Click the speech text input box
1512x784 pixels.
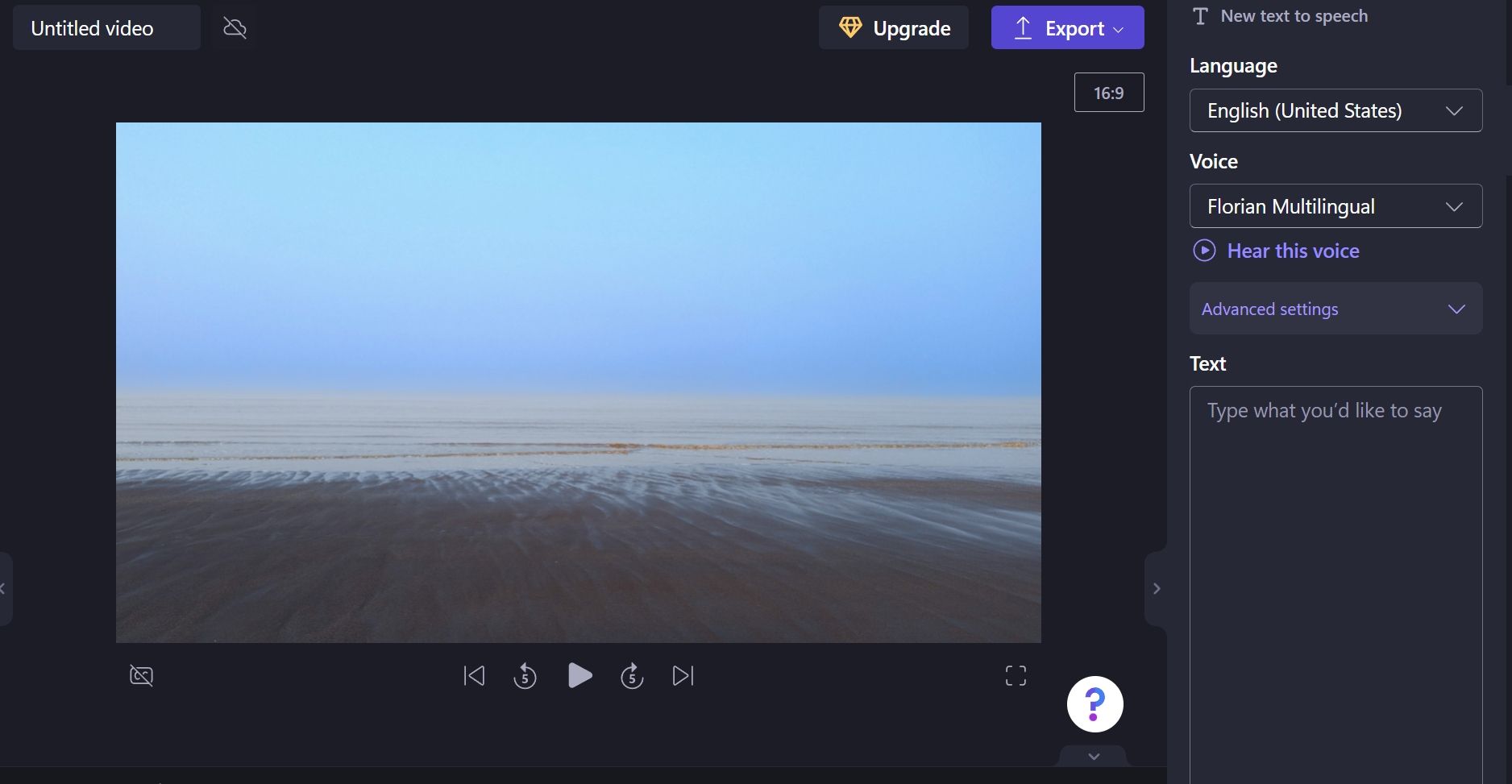point(1335,483)
